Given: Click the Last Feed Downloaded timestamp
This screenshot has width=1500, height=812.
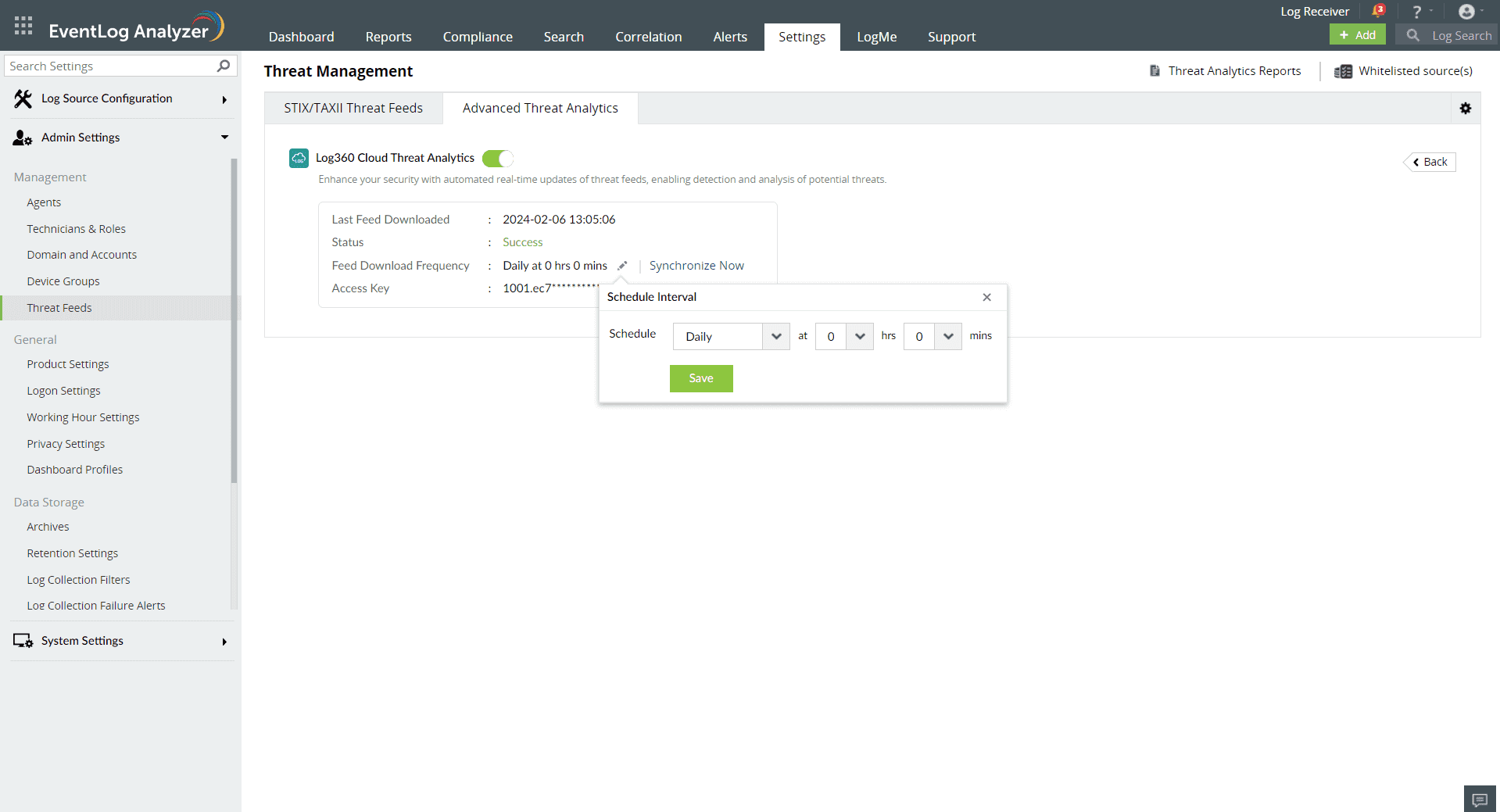Looking at the screenshot, I should (559, 220).
